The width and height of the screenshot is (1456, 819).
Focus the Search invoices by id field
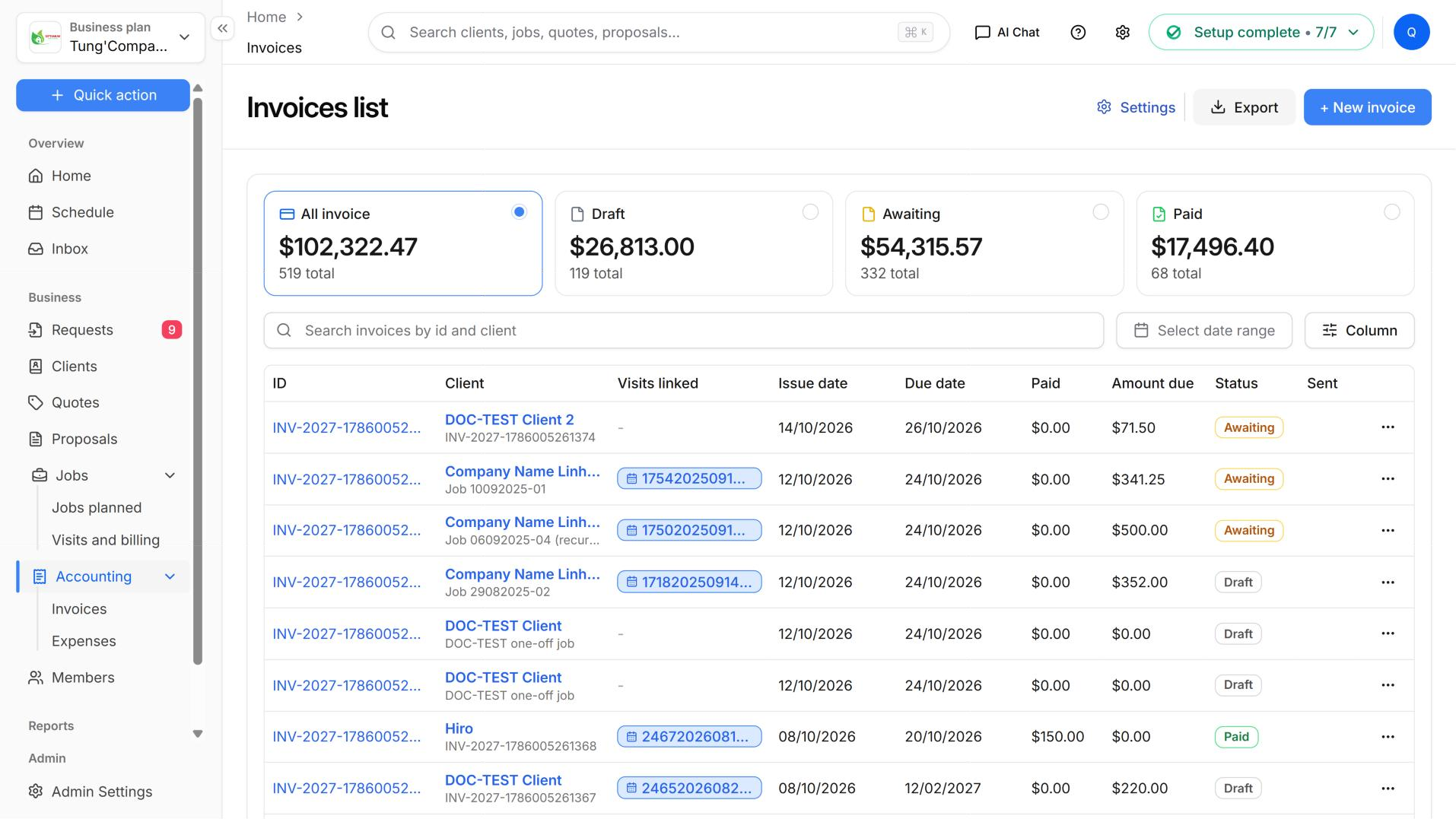[x=683, y=331]
